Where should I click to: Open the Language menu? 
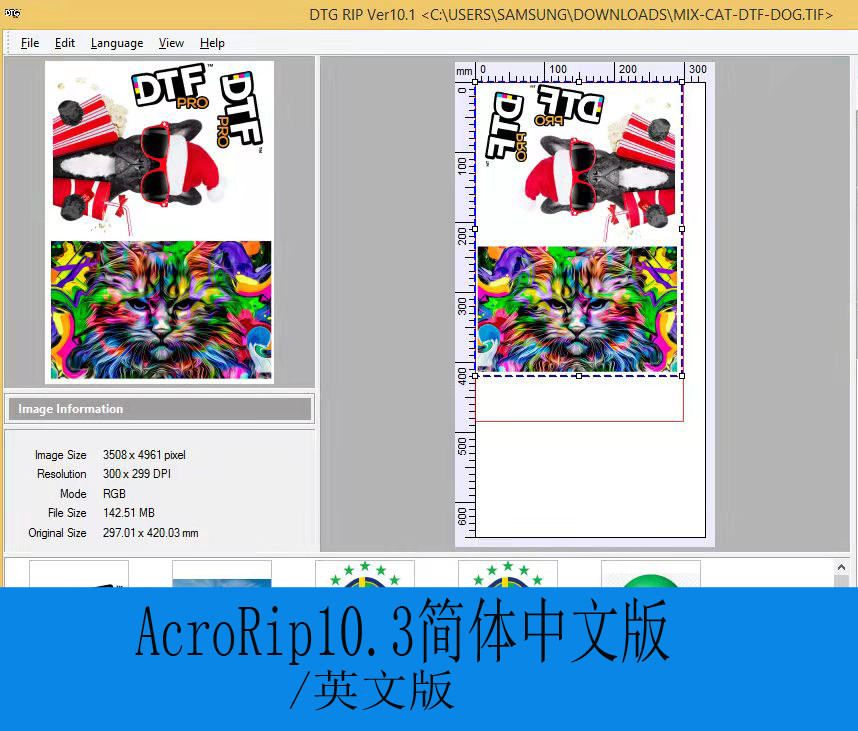point(117,43)
